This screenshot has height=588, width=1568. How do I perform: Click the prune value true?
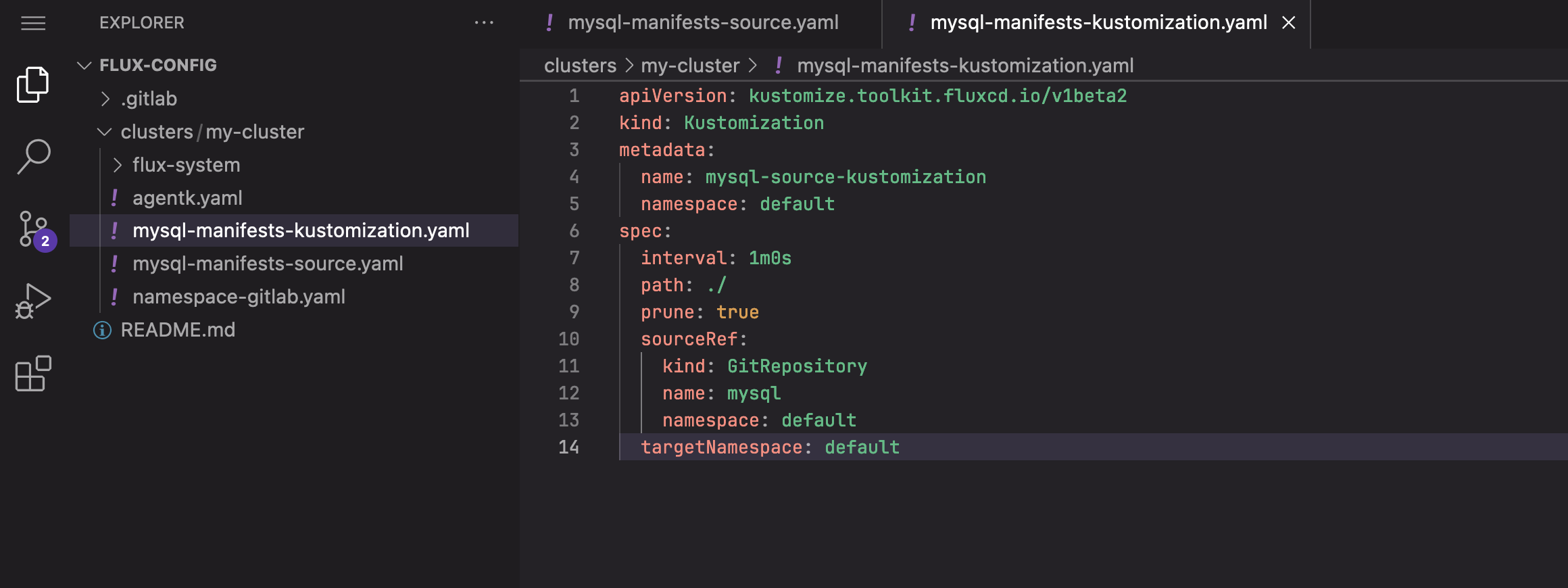click(x=737, y=312)
